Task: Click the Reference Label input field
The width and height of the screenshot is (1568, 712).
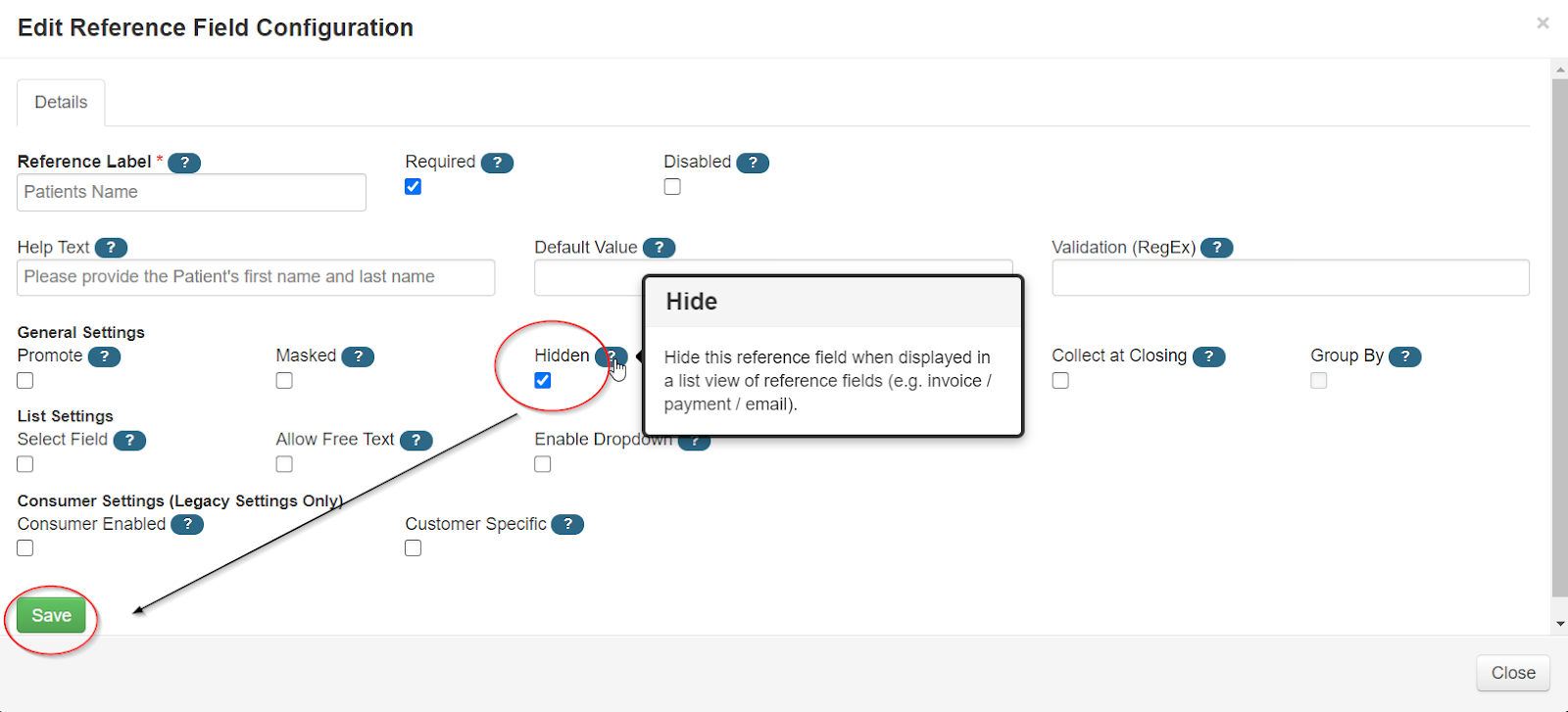Action: (192, 193)
